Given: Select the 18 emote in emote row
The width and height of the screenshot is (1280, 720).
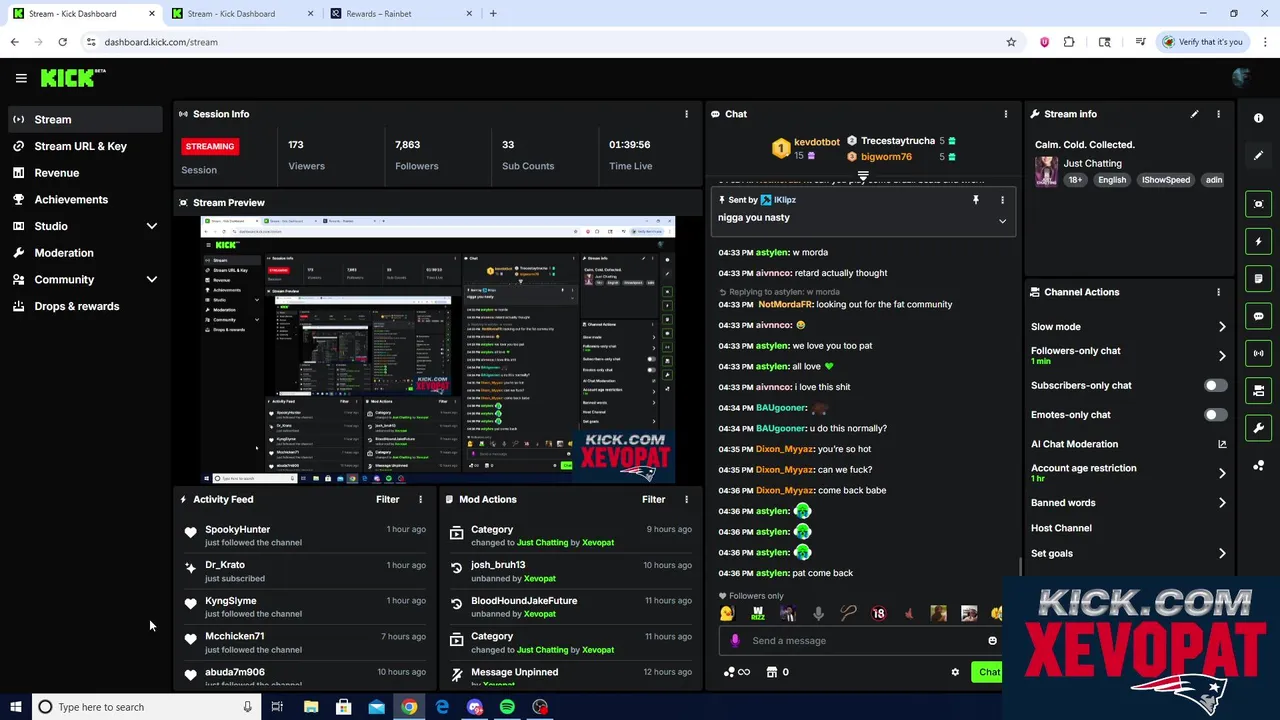Looking at the screenshot, I should point(878,614).
